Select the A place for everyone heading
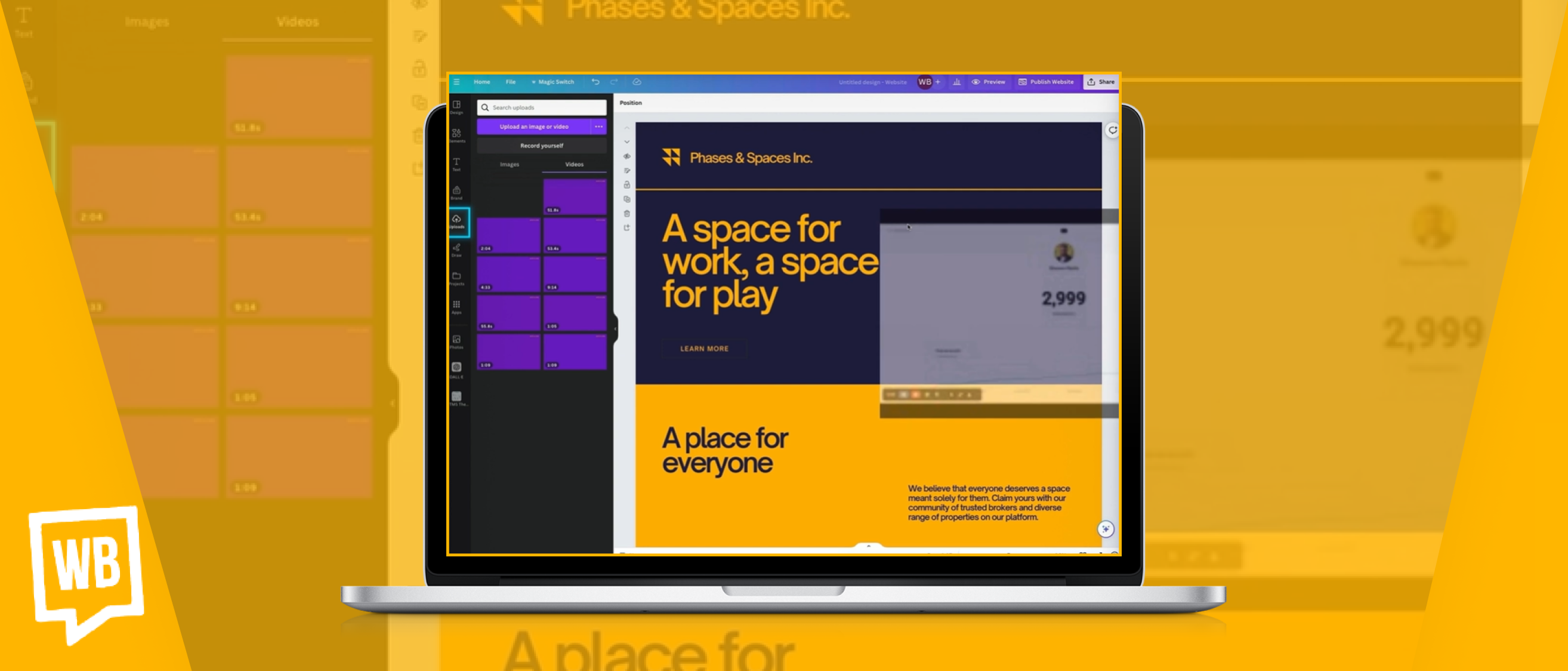Viewport: 1568px width, 671px height. tap(725, 451)
